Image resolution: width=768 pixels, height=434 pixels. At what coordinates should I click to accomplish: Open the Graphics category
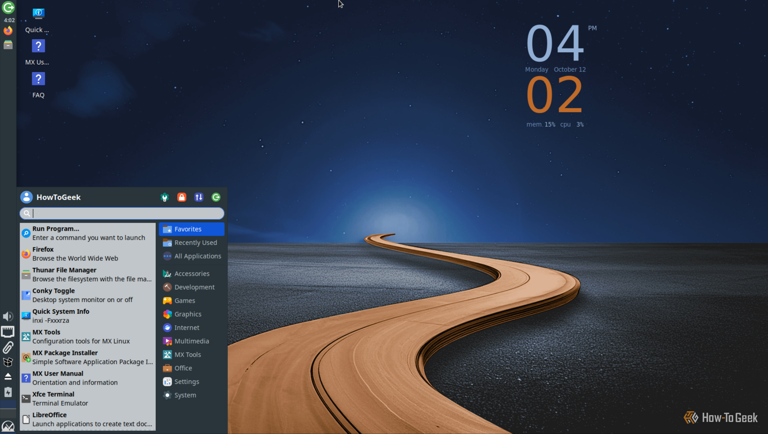[x=192, y=314]
